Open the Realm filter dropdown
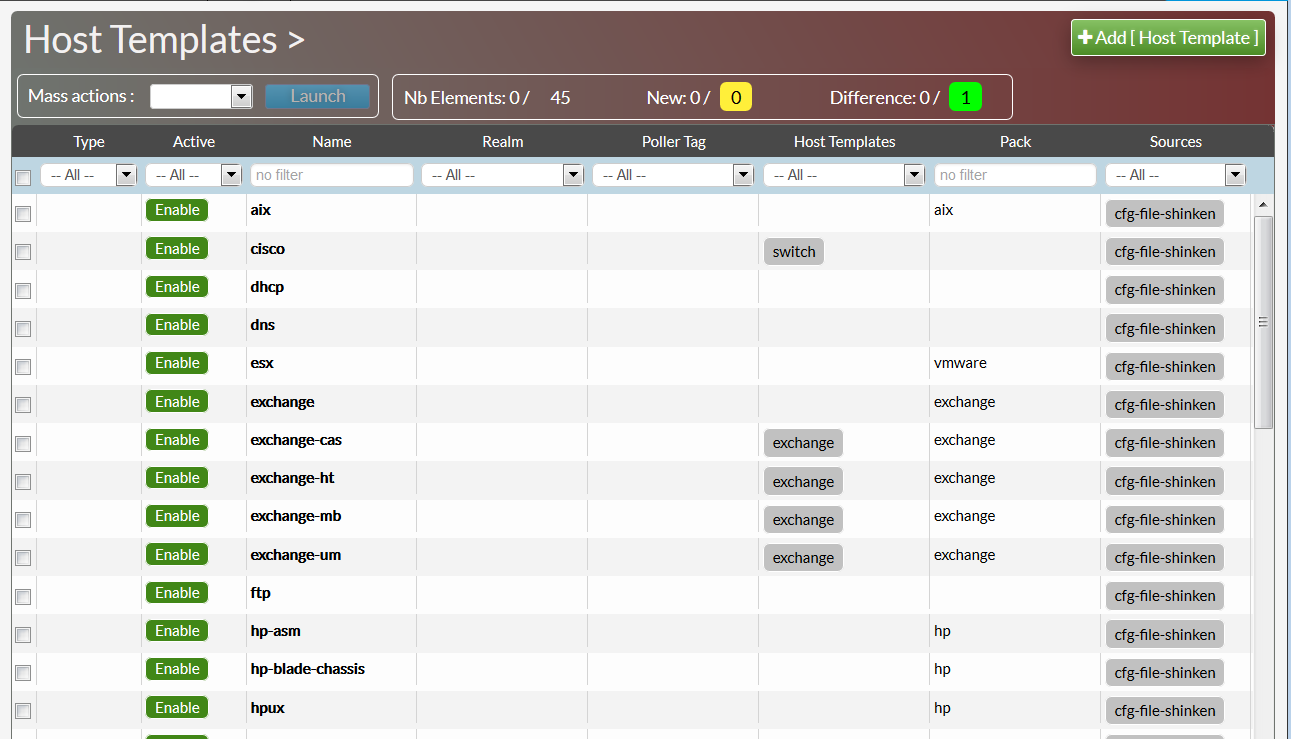 (x=502, y=175)
